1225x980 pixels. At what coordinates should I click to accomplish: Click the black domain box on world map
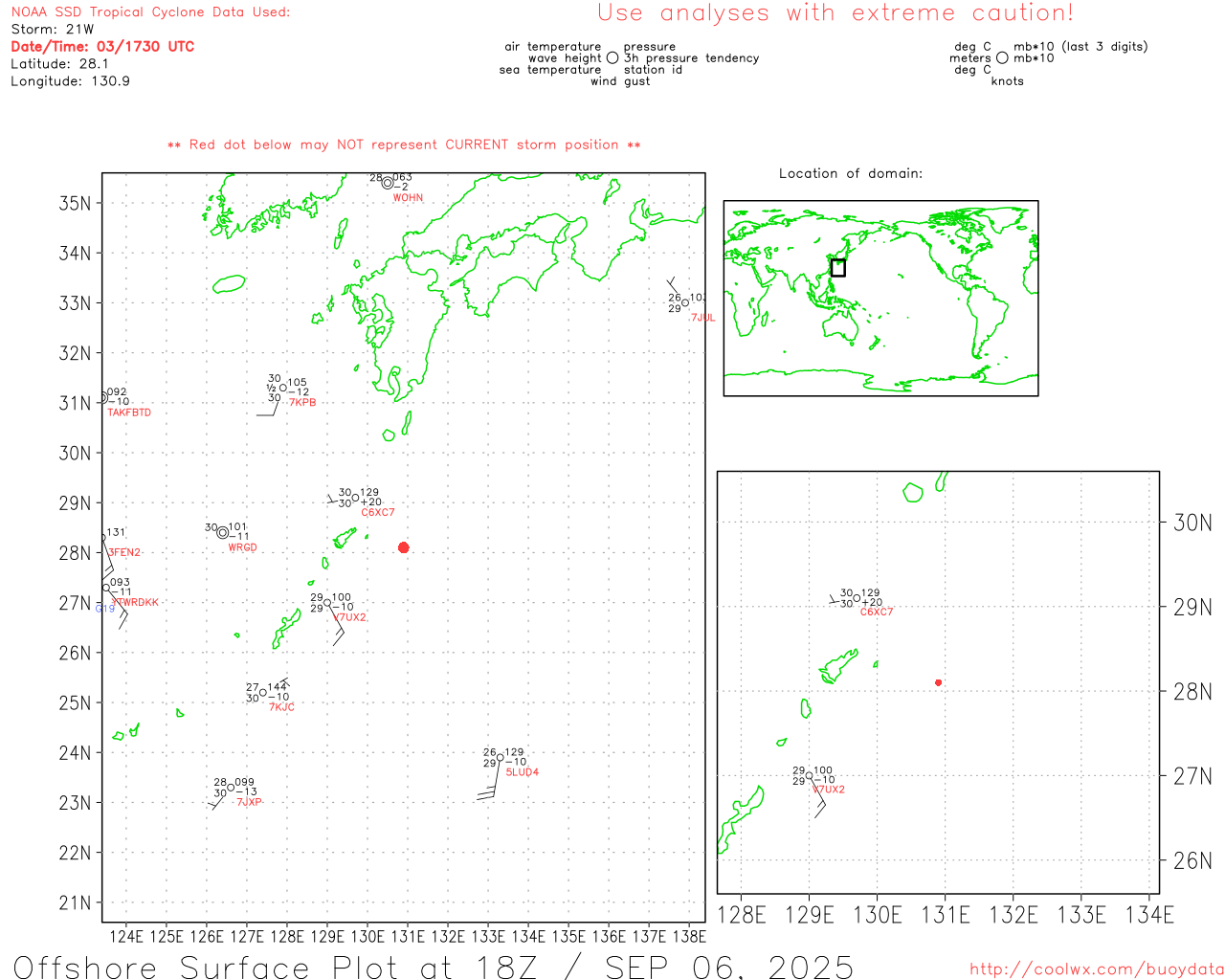(838, 268)
